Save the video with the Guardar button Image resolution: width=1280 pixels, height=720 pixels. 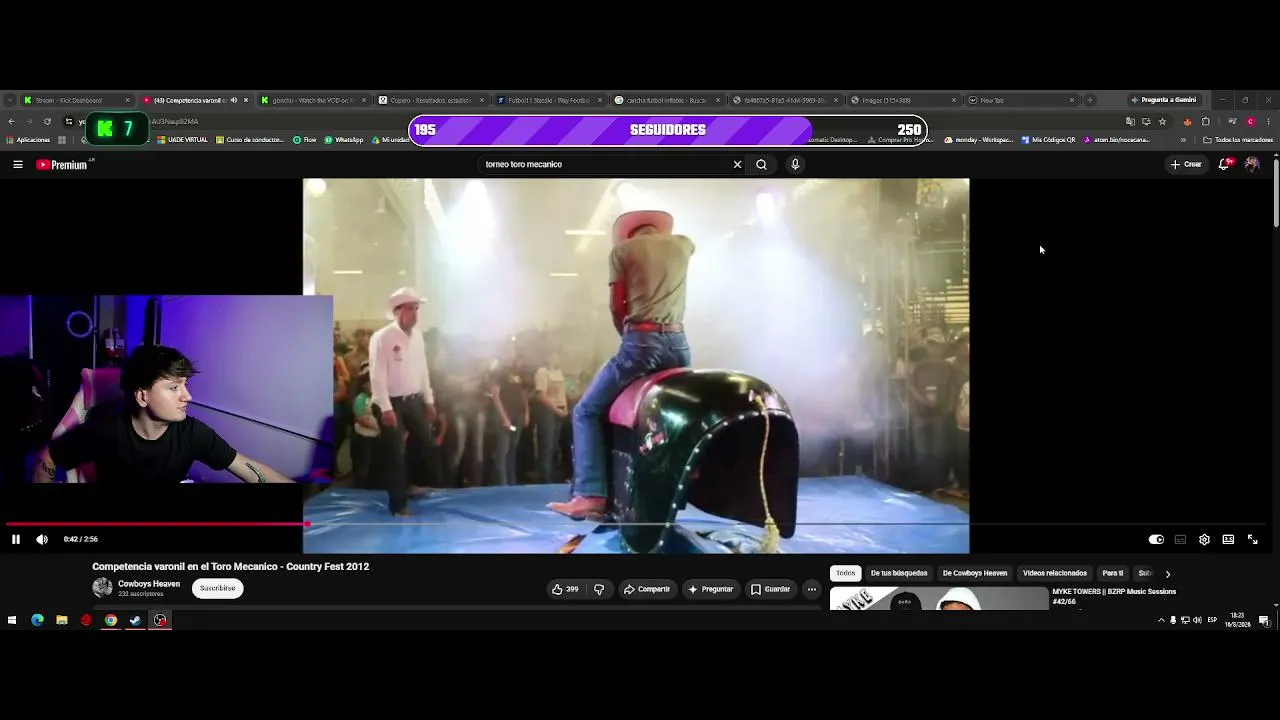pos(771,589)
